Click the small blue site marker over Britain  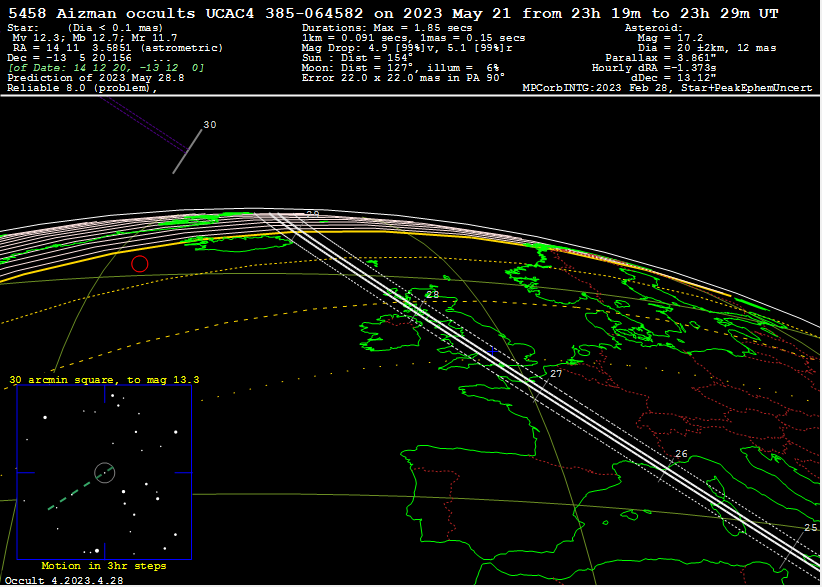coord(492,351)
